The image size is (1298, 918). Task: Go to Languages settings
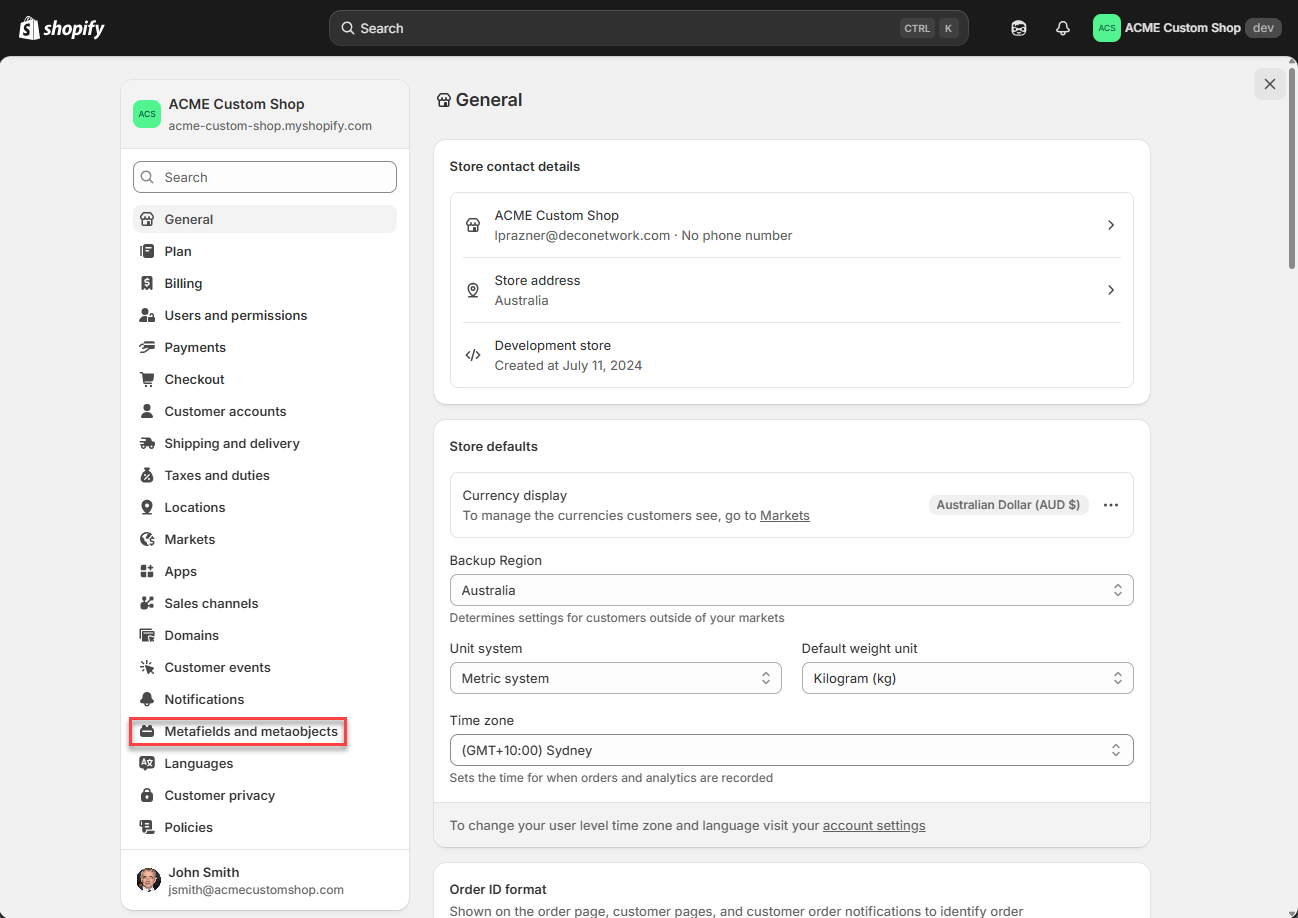click(x=265, y=763)
